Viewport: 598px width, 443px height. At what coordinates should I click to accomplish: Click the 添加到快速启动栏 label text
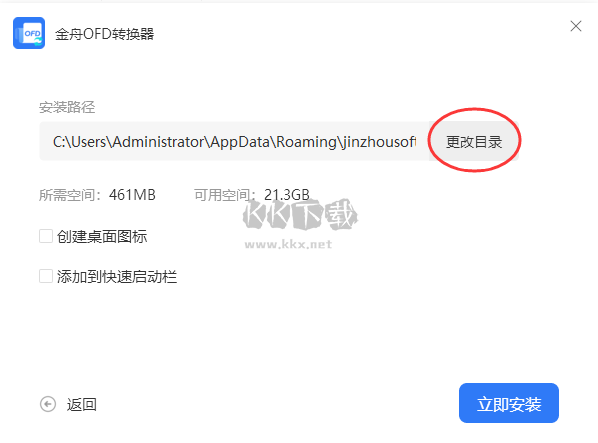[117, 277]
